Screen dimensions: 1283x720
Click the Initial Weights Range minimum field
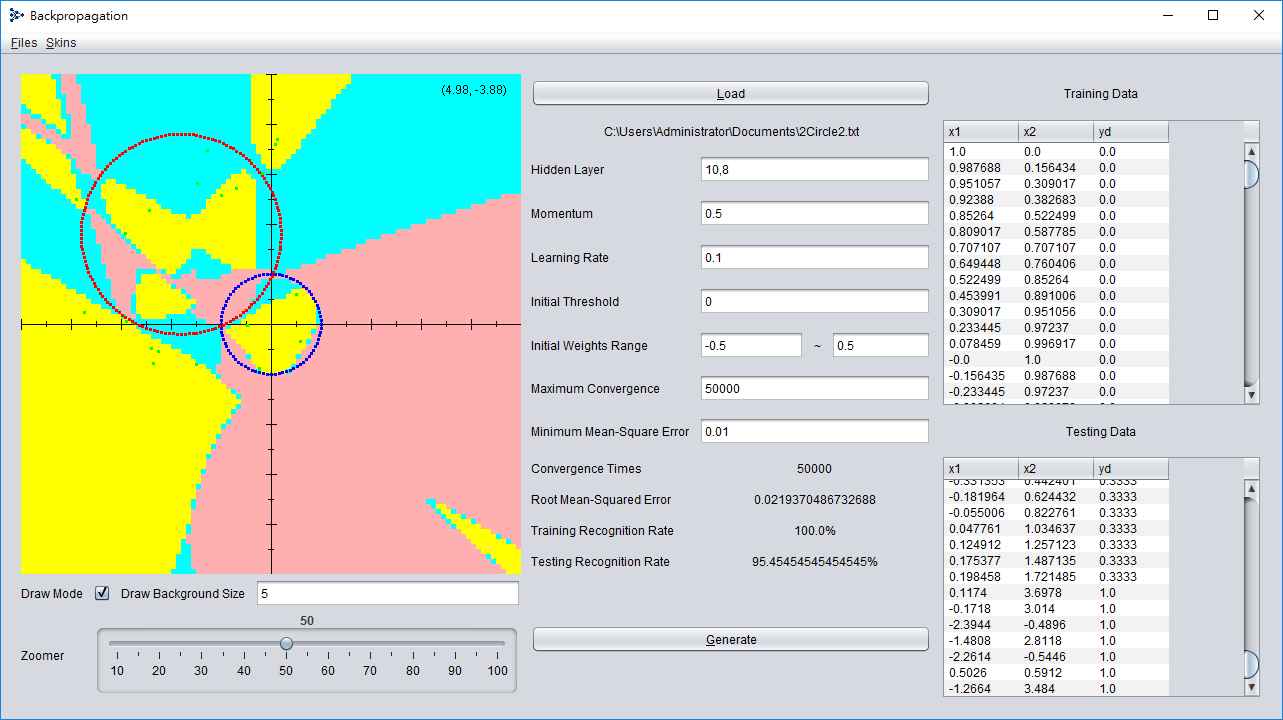coord(751,345)
